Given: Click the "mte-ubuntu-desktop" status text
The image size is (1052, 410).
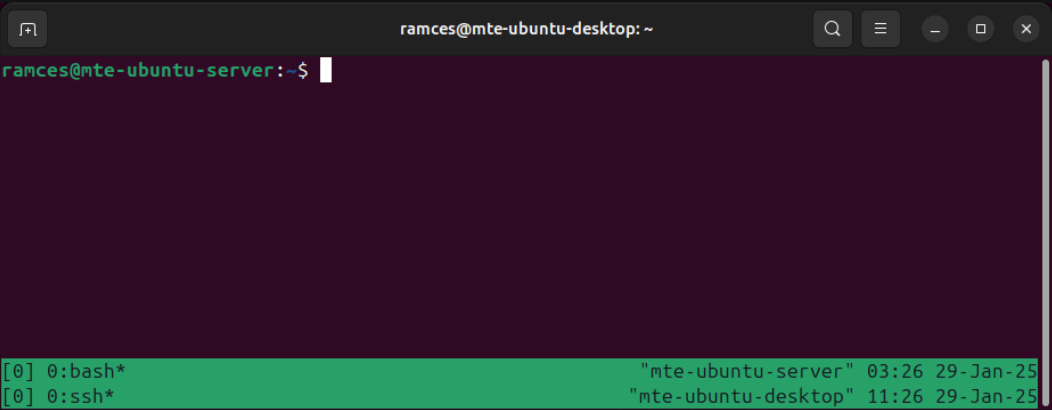Looking at the screenshot, I should (742, 396).
